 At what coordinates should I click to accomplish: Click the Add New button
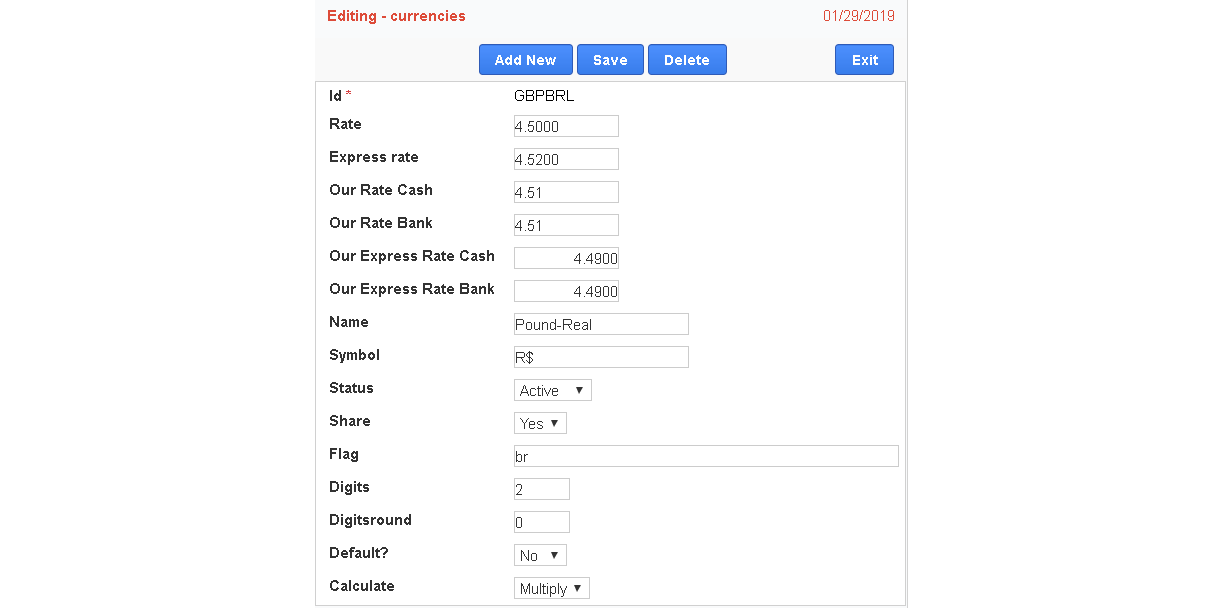click(525, 60)
